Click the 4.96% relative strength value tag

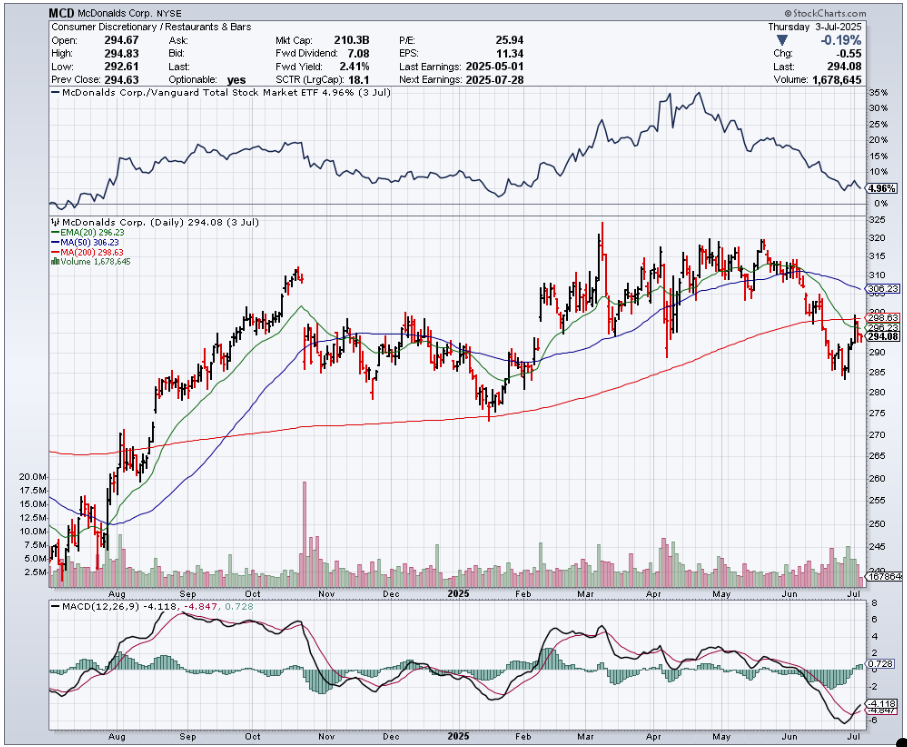(x=882, y=189)
